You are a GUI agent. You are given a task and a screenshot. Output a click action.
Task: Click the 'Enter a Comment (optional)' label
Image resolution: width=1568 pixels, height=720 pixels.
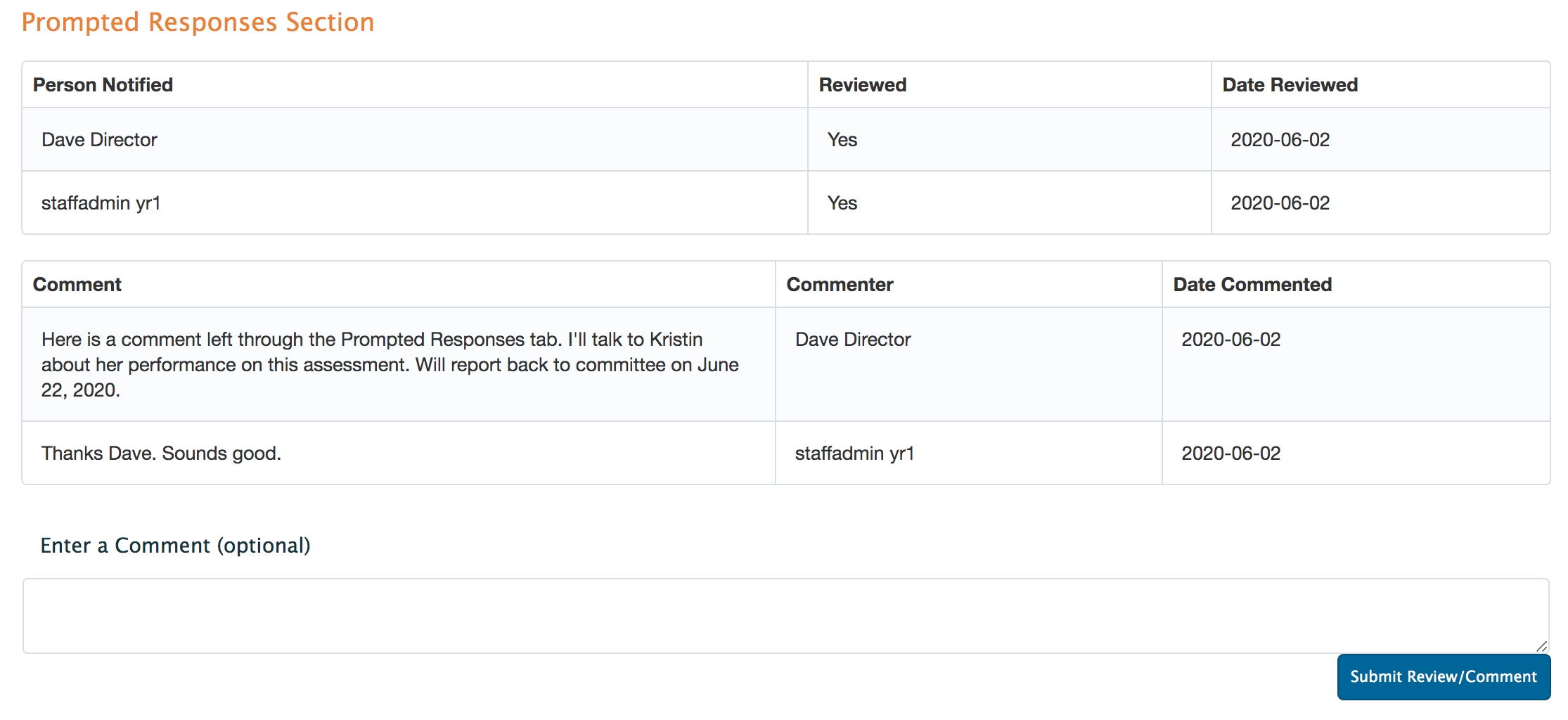pos(175,546)
